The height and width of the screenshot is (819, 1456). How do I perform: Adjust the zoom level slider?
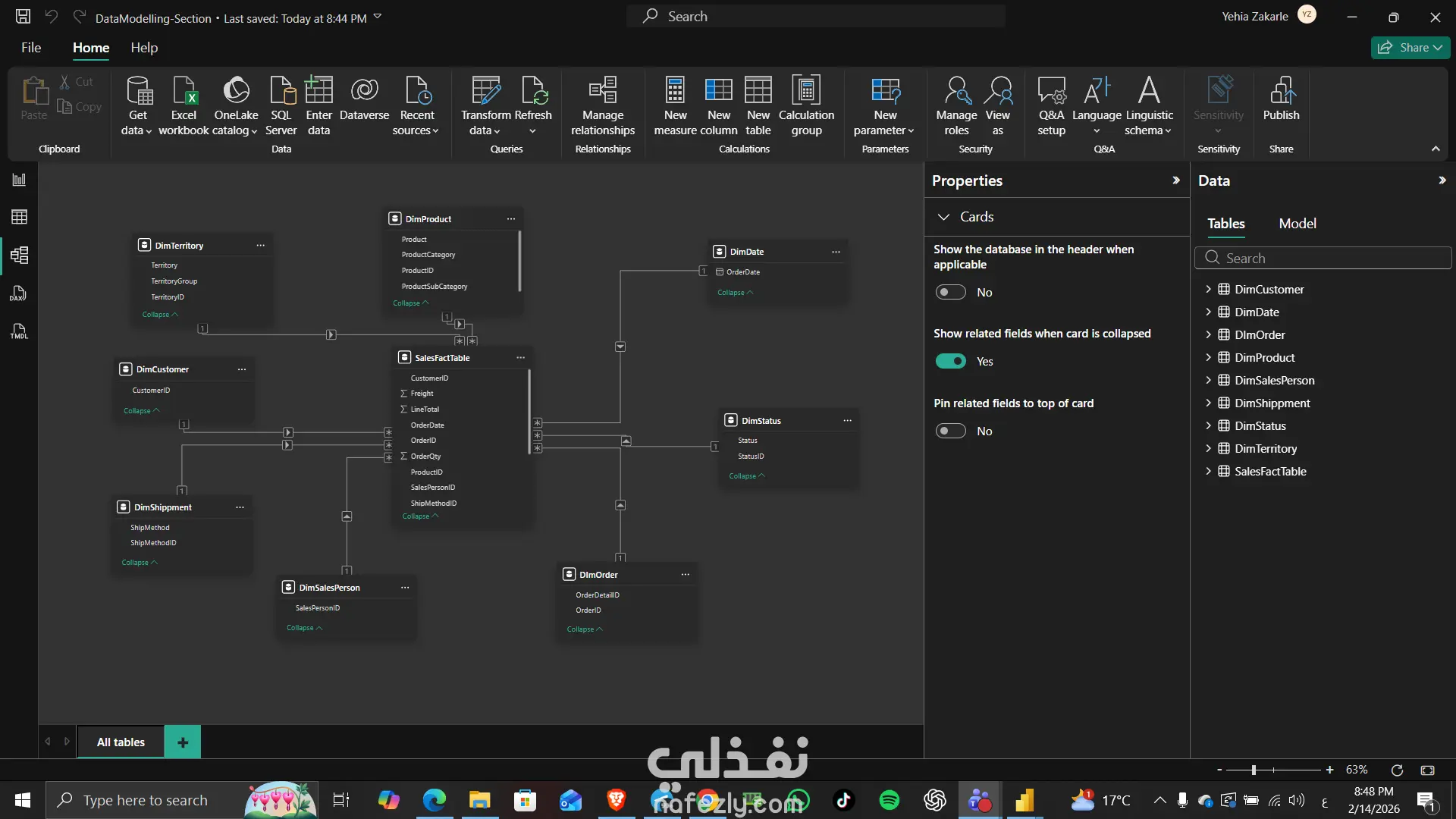pyautogui.click(x=1254, y=770)
